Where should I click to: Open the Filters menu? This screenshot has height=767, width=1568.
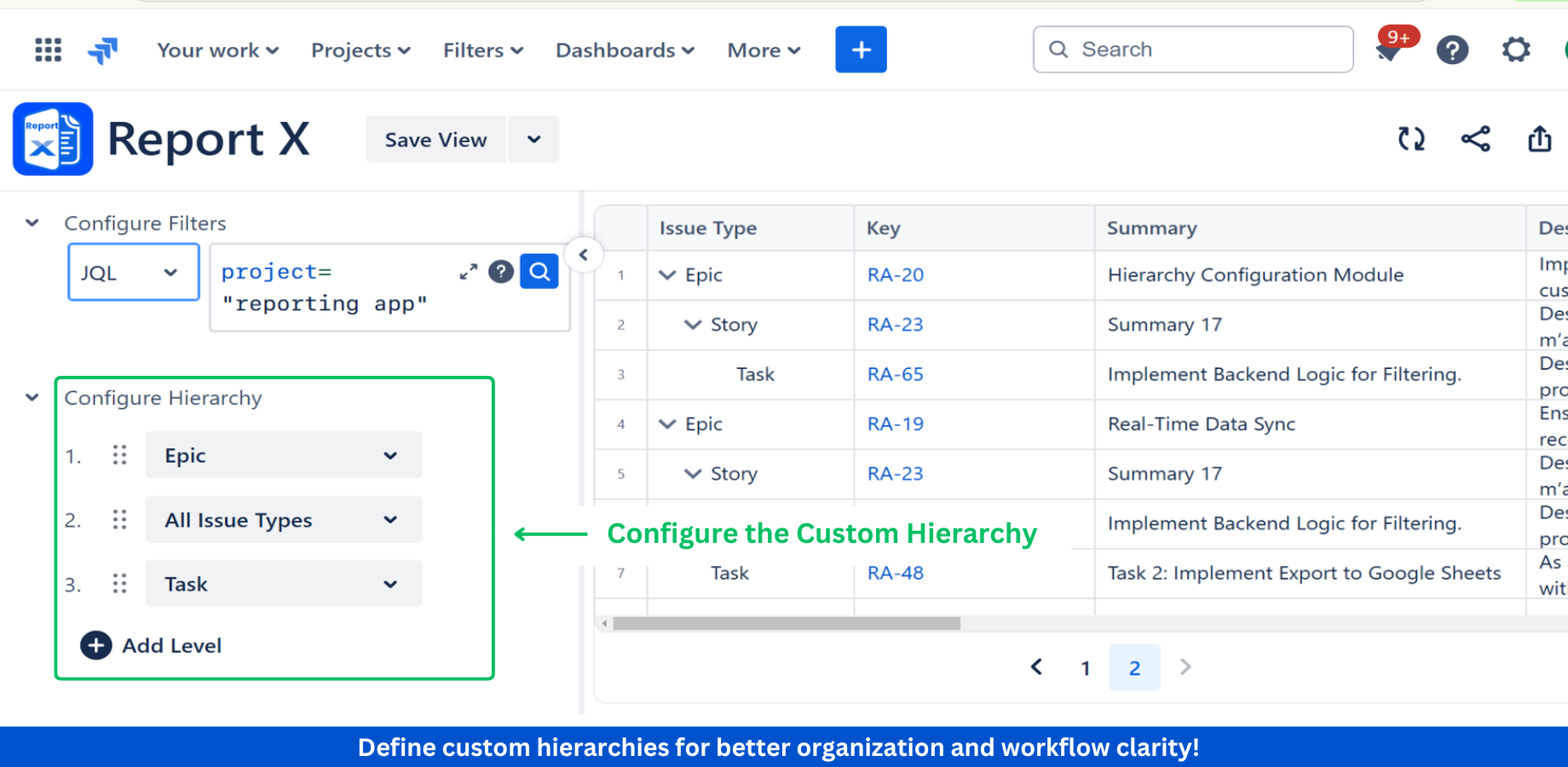483,50
